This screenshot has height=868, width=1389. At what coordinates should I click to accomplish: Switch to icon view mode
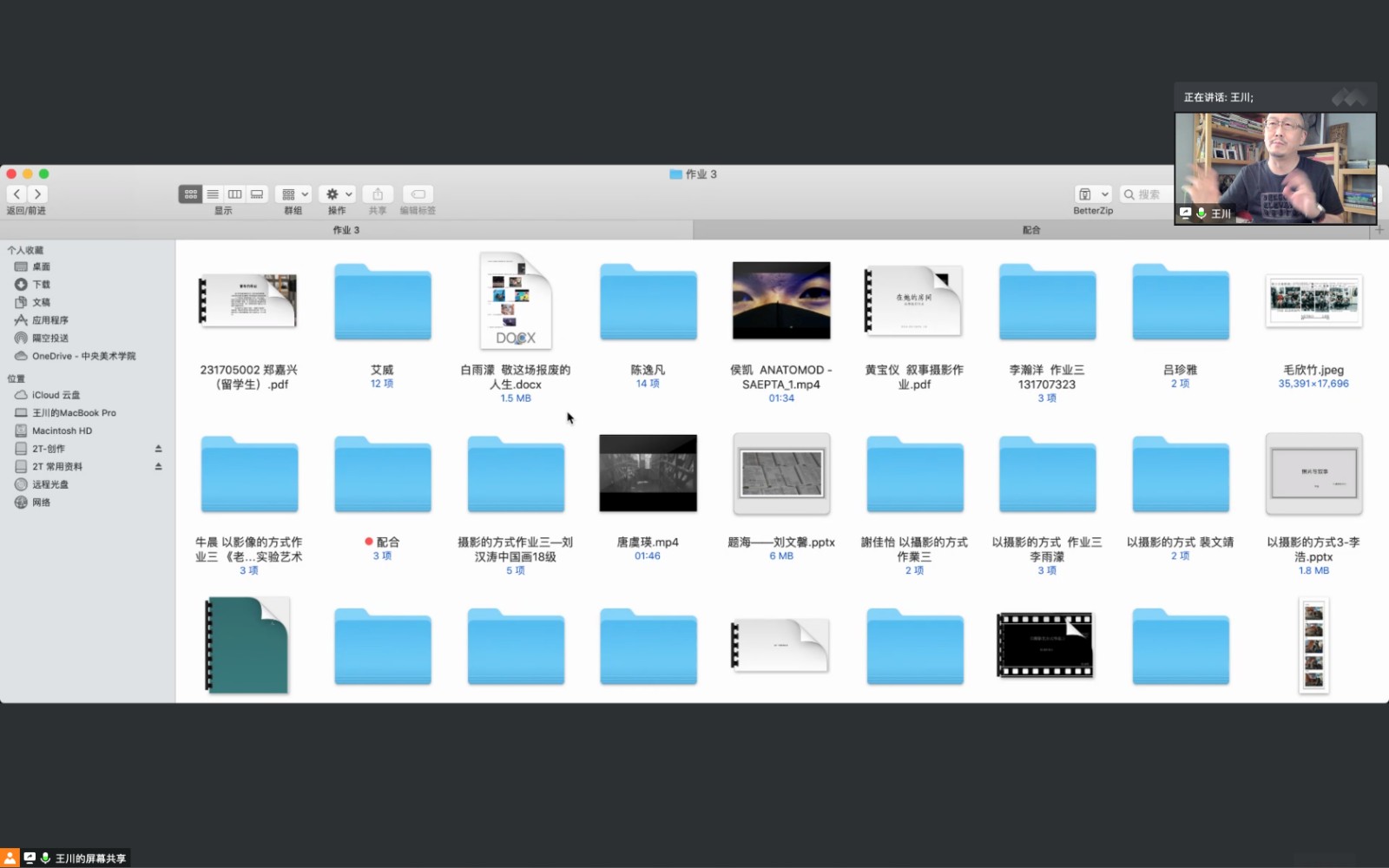pyautogui.click(x=190, y=194)
